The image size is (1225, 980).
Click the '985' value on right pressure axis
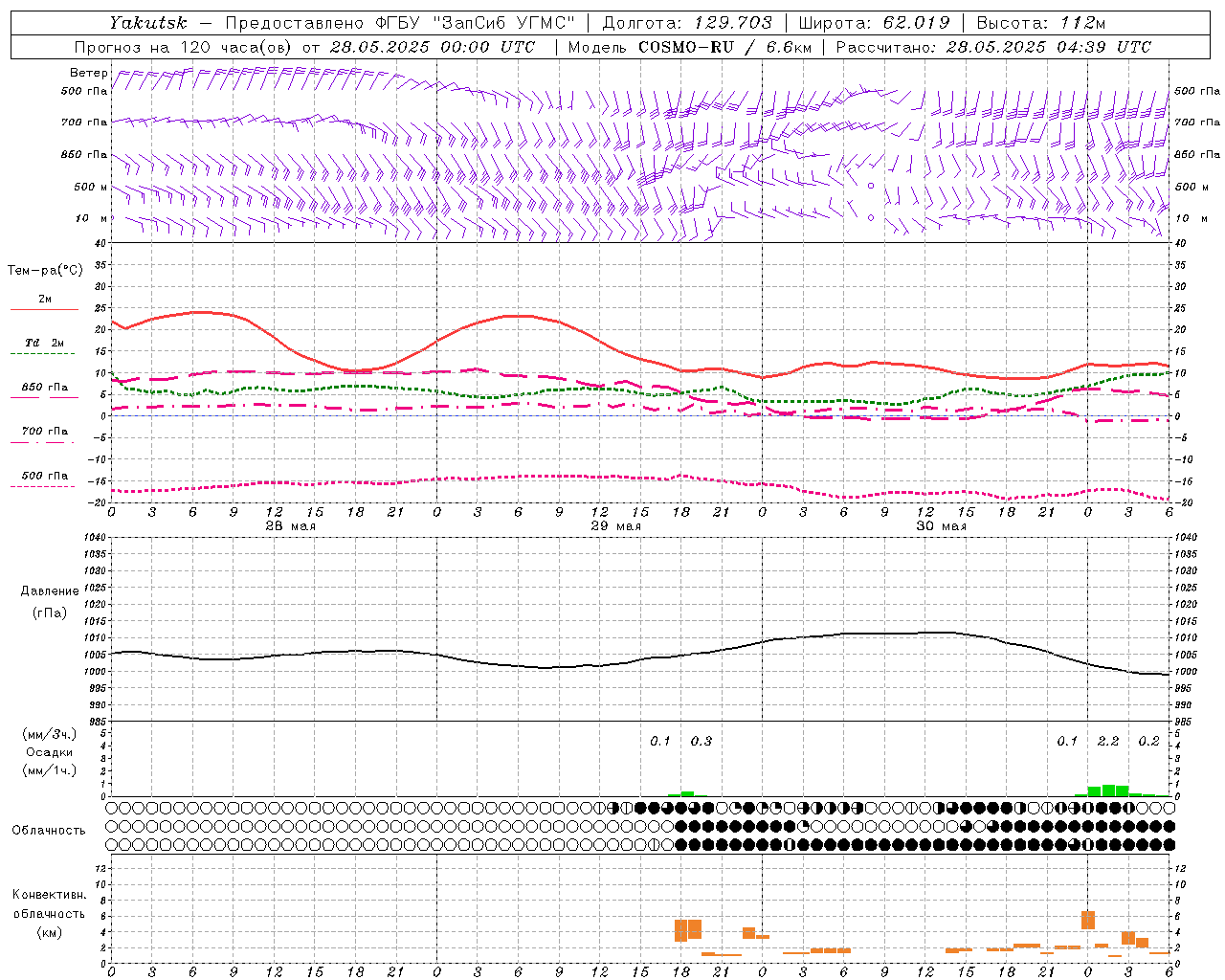1185,721
